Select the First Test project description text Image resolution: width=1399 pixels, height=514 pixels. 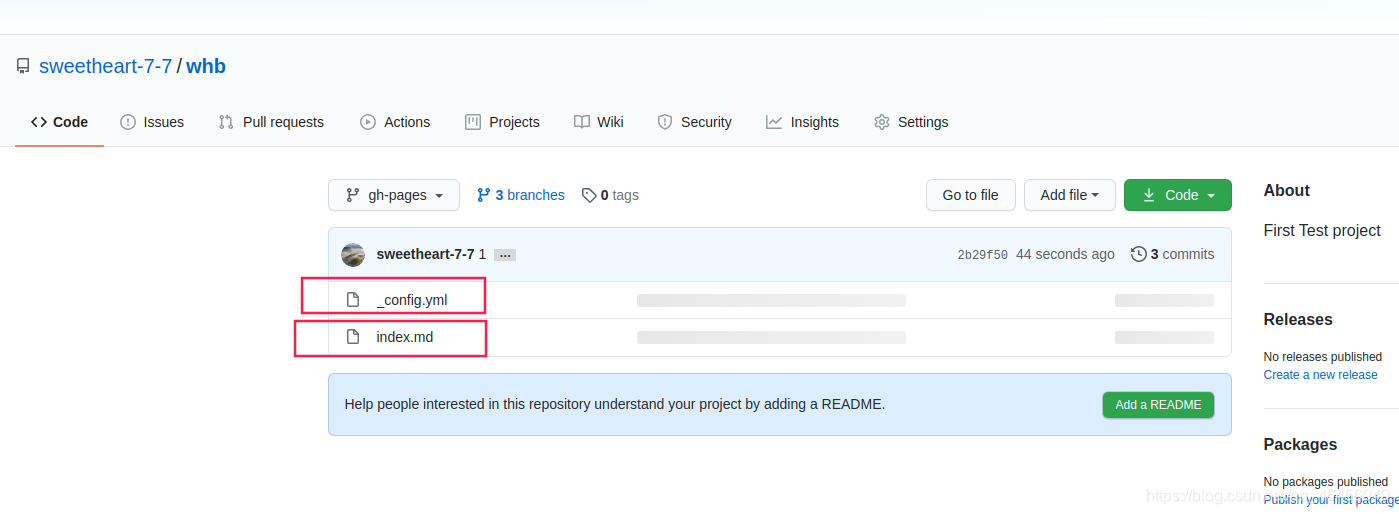[x=1322, y=231]
